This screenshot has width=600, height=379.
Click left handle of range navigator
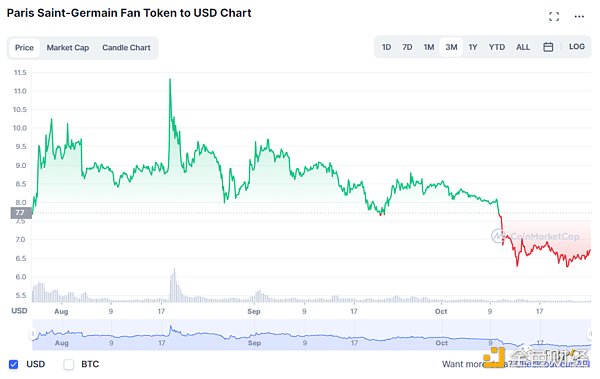pyautogui.click(x=33, y=334)
